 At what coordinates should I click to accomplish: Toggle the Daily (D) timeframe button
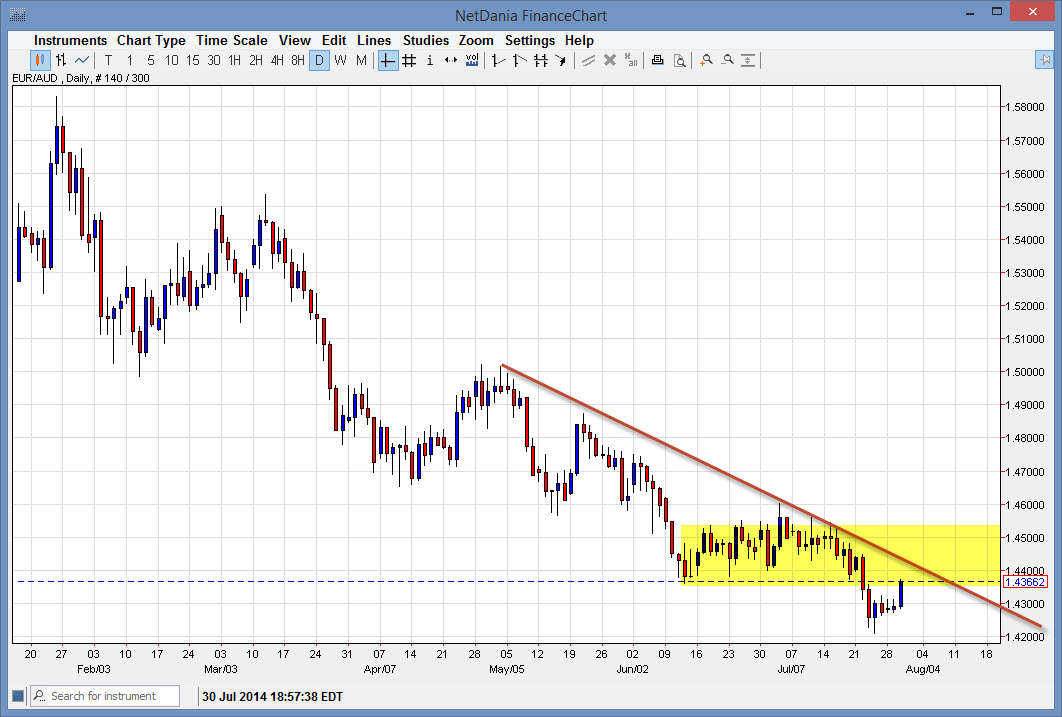coord(318,60)
